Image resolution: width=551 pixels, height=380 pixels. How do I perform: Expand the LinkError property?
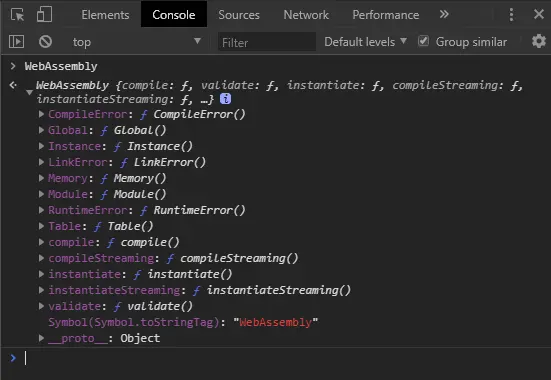tap(41, 162)
